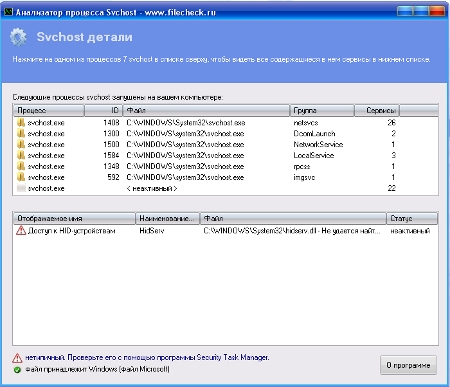Click icon of svchost.exe process 1300
The image size is (450, 387).
[21, 134]
